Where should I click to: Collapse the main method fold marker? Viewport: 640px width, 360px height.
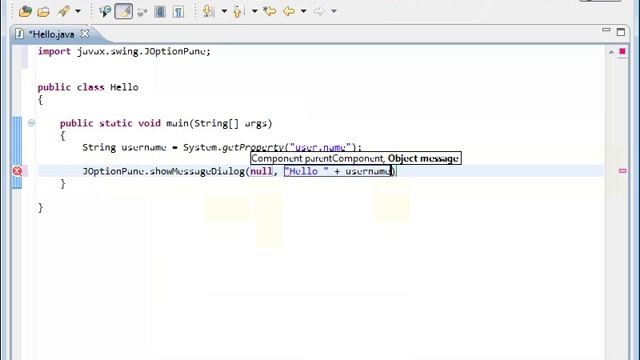tap(31, 123)
